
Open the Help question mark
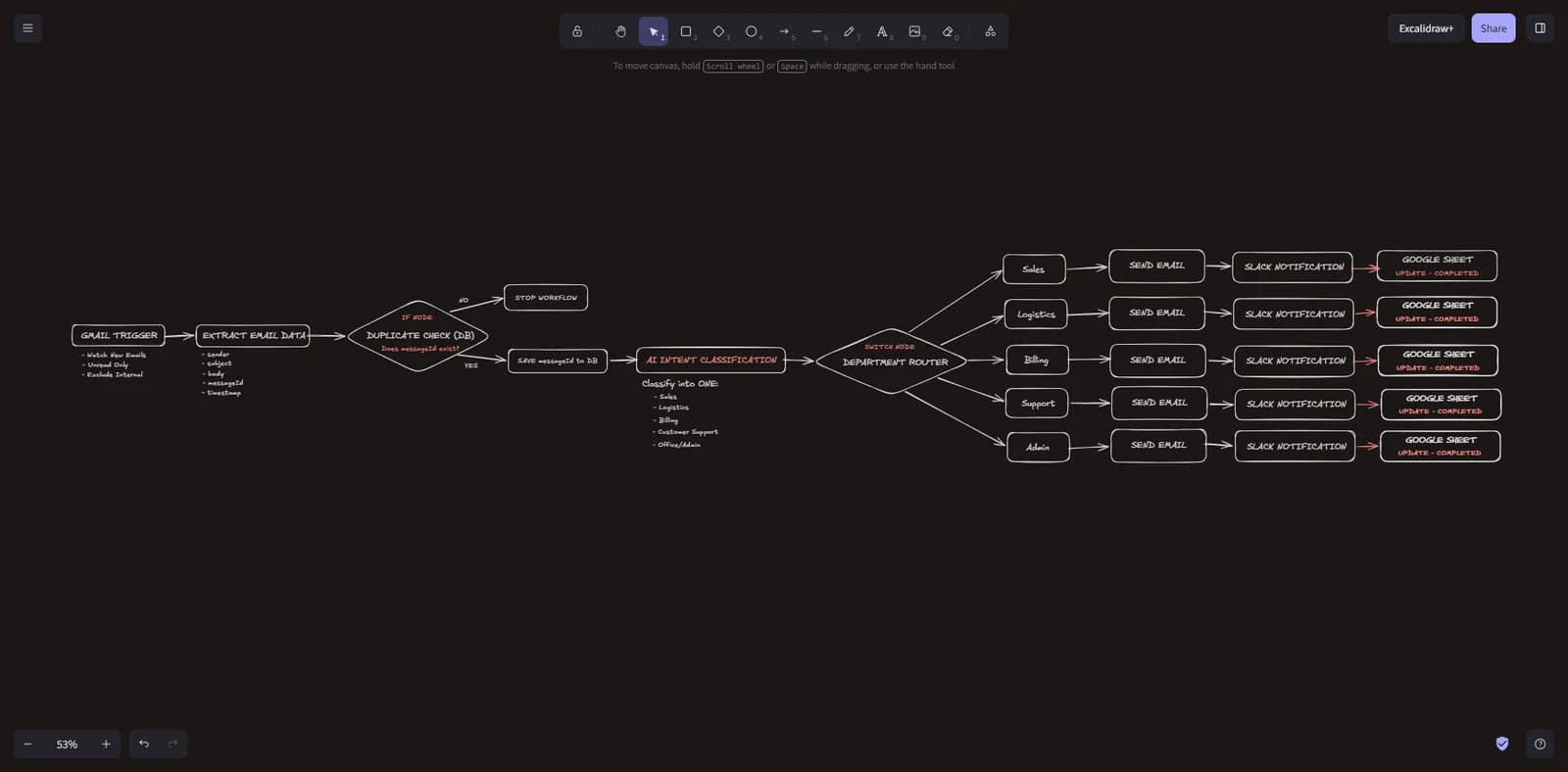(x=1540, y=744)
